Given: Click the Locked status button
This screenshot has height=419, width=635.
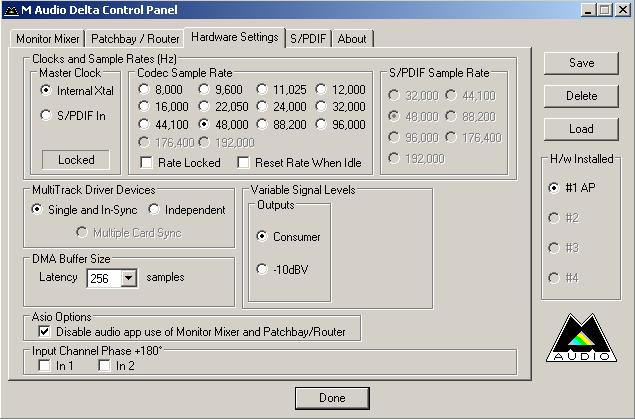Looking at the screenshot, I should pyautogui.click(x=76, y=160).
